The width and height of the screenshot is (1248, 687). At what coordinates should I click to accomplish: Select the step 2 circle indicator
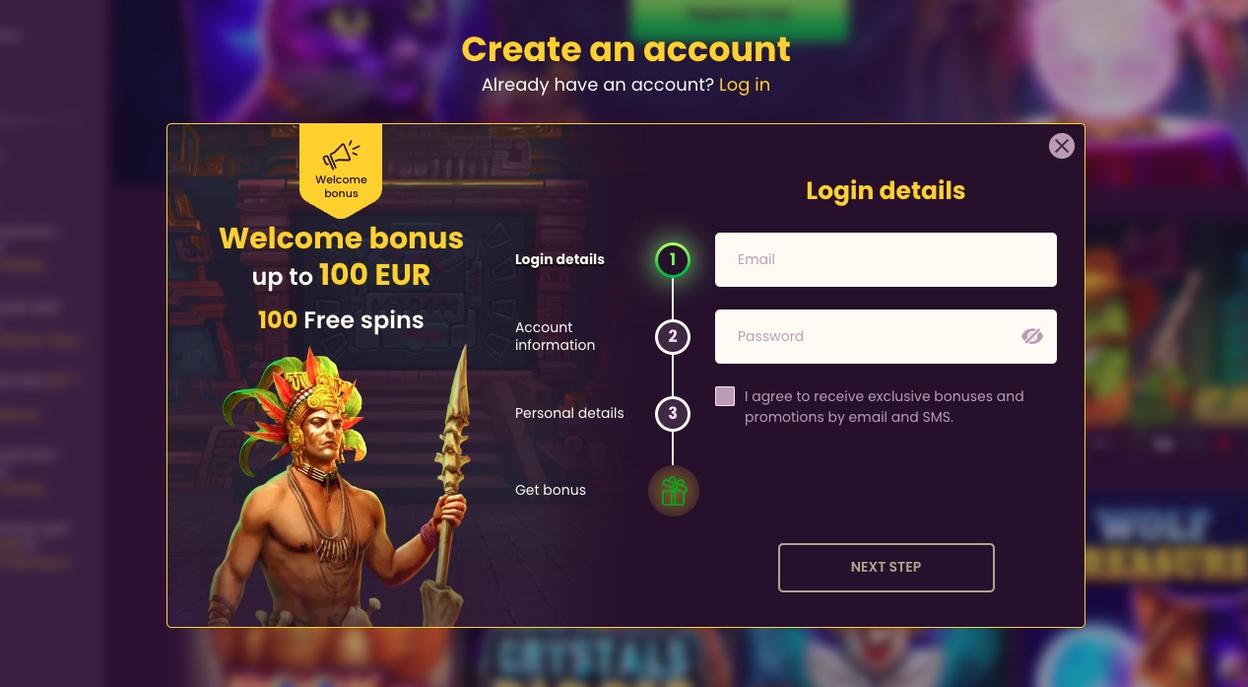pyautogui.click(x=673, y=337)
